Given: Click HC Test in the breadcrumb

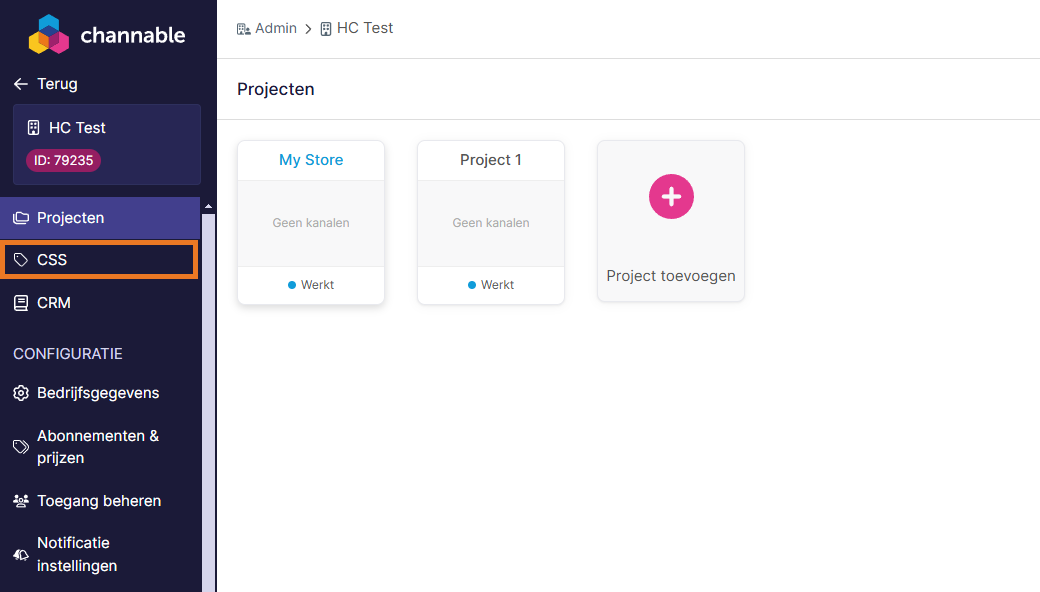Looking at the screenshot, I should [x=364, y=28].
